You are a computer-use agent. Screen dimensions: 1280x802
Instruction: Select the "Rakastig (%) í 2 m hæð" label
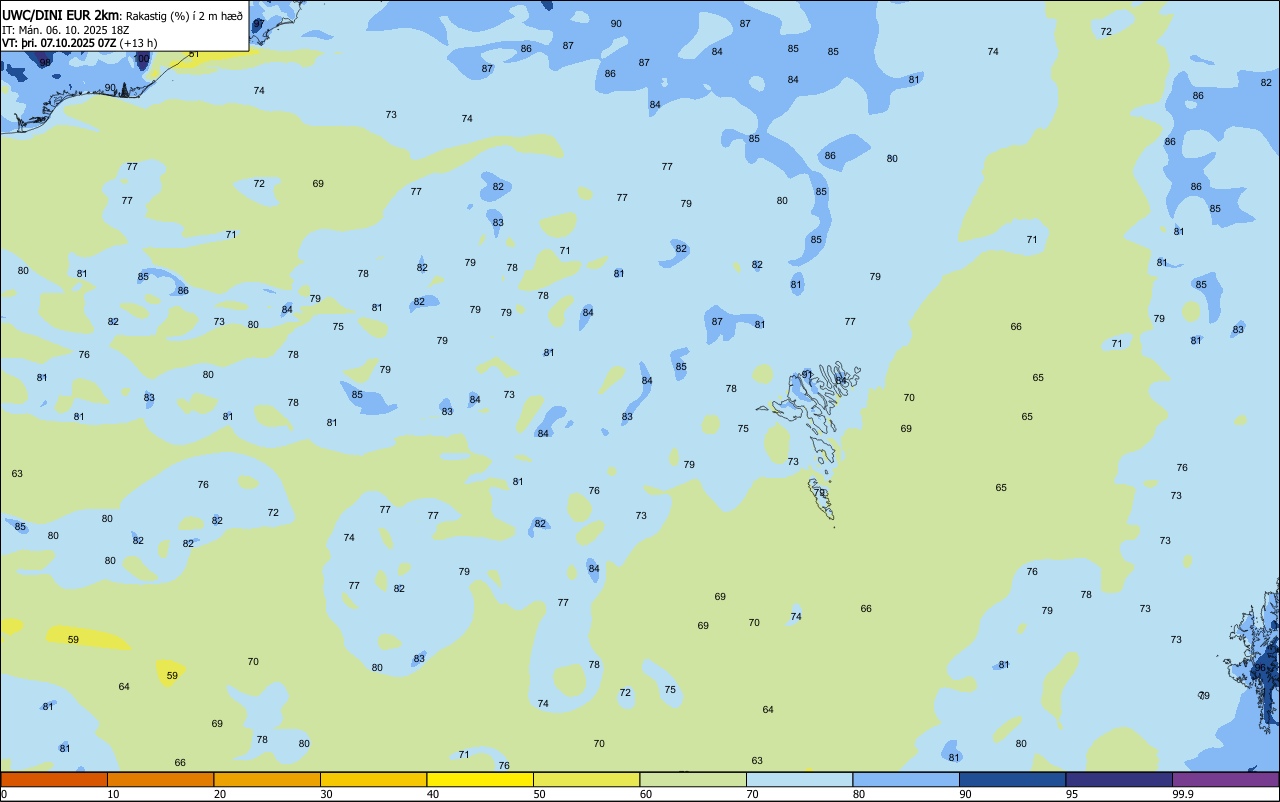click(x=184, y=16)
